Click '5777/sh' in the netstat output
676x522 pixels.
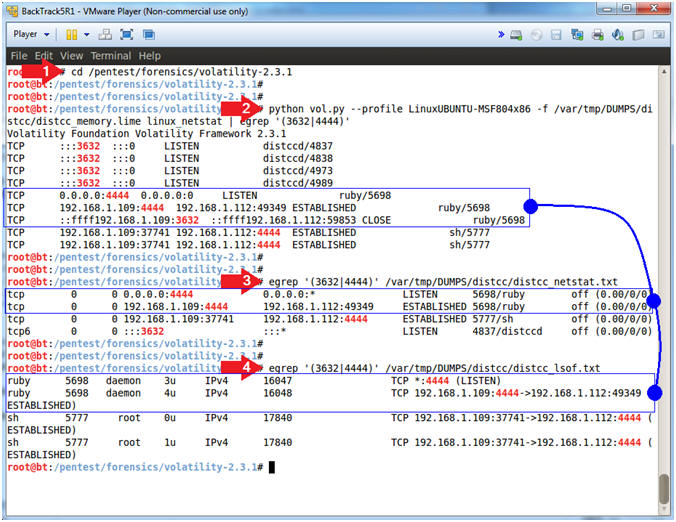[x=493, y=319]
